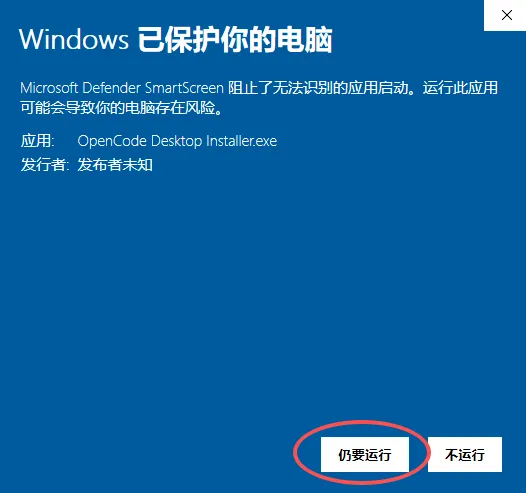526x493 pixels.
Task: Click the OpenCode word in the app name
Action: click(x=112, y=141)
